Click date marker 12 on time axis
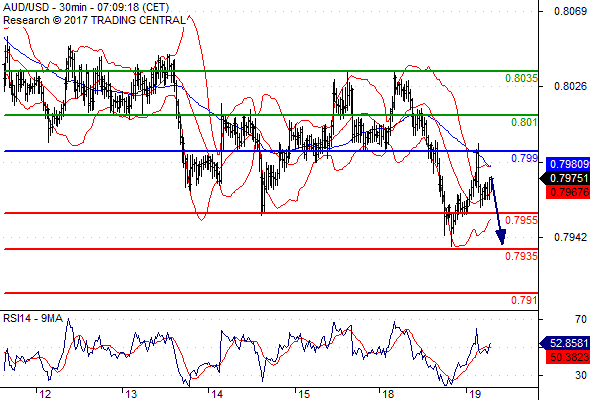 [45, 394]
